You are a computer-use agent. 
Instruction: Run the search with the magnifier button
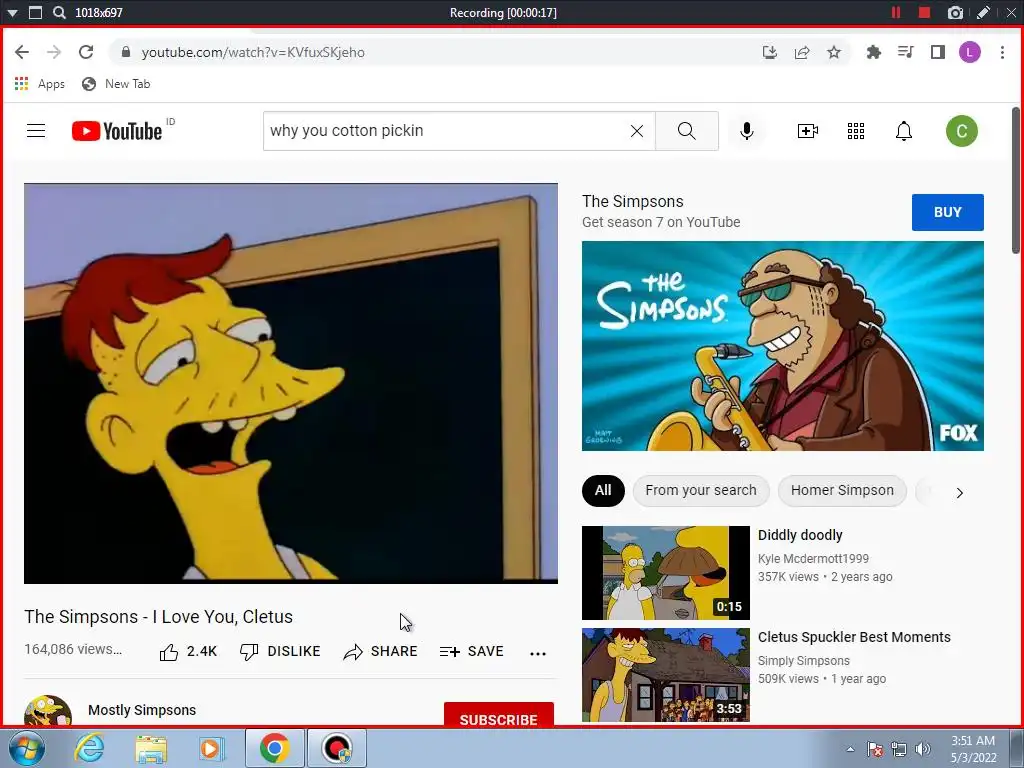(x=686, y=131)
